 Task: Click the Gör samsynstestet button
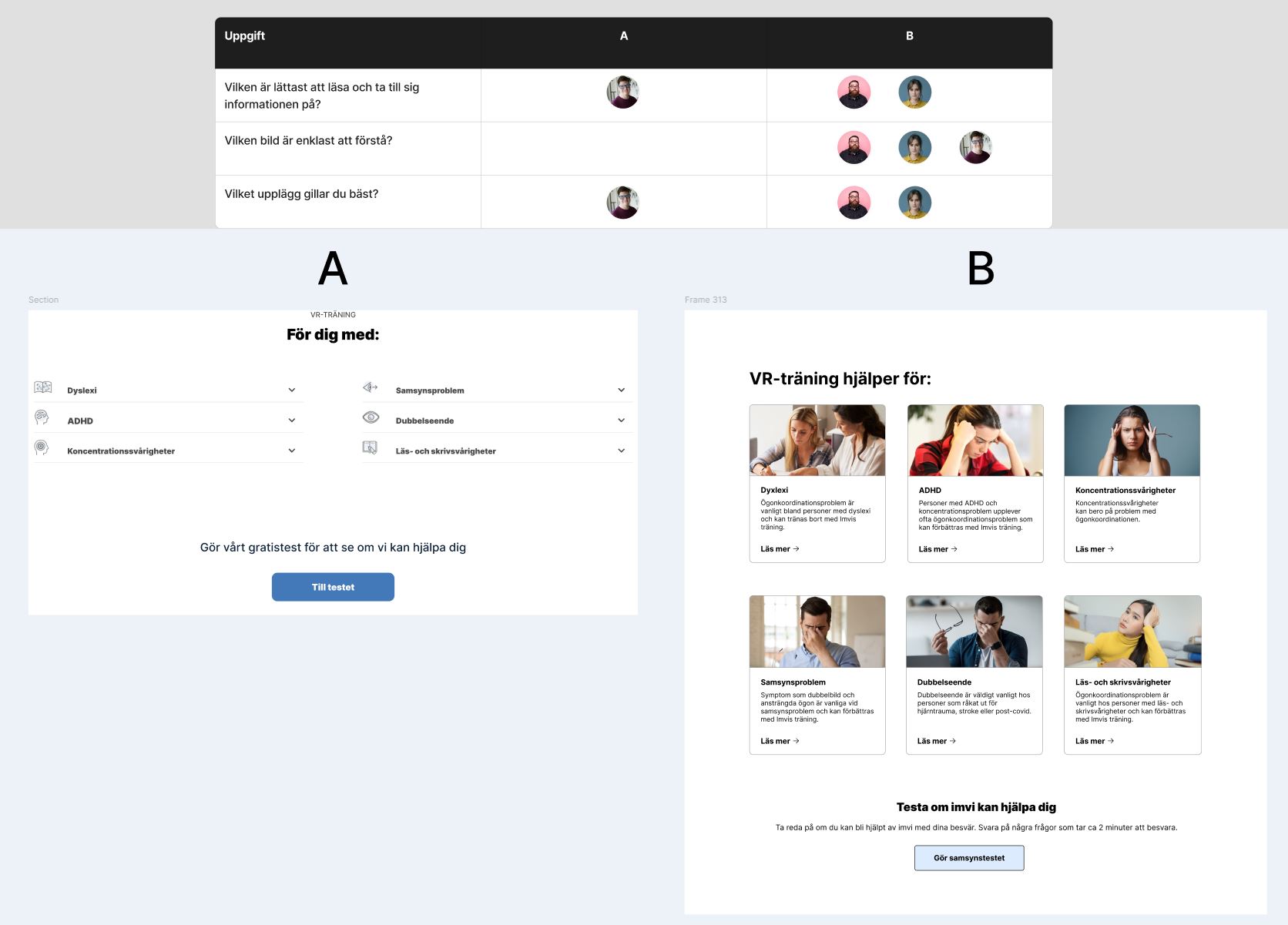[969, 858]
